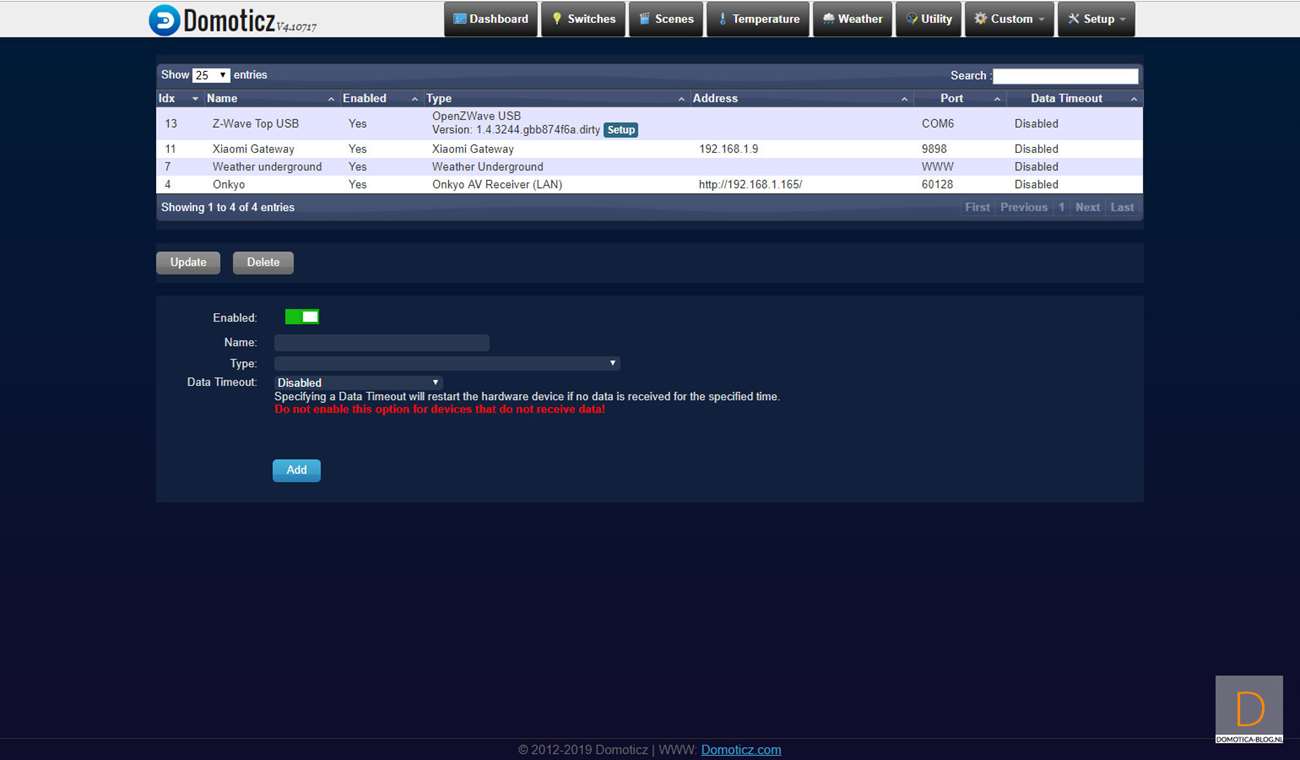Expand the Custom menu
The height and width of the screenshot is (760, 1300).
pos(1009,19)
